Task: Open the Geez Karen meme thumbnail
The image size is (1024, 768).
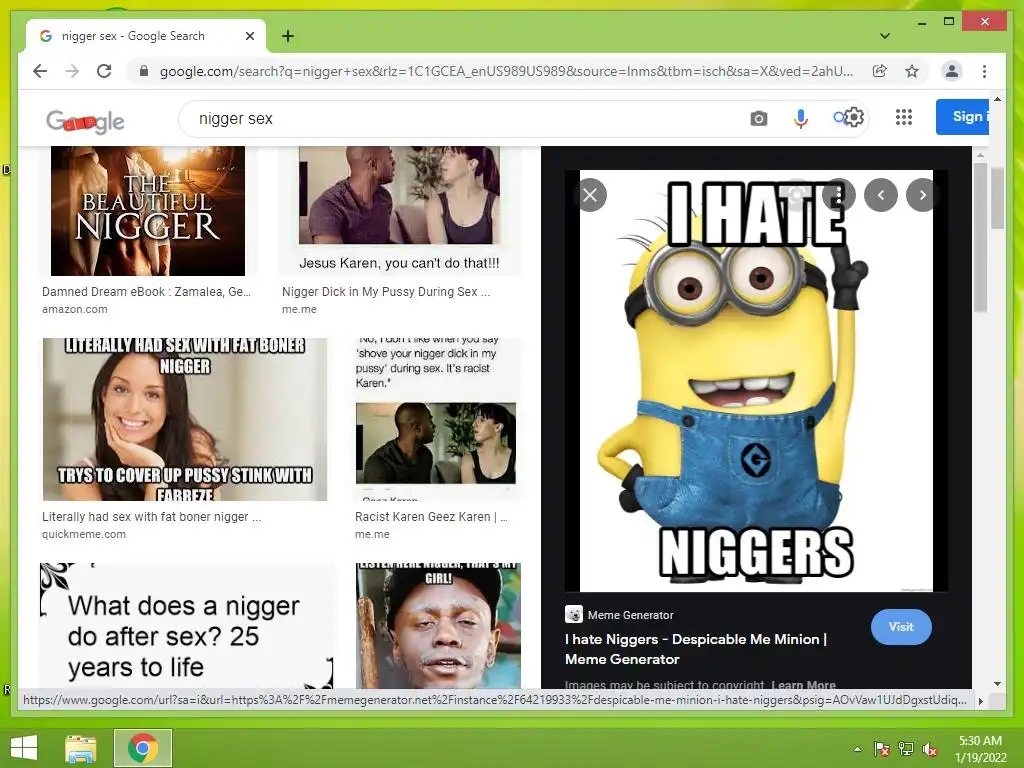Action: click(x=436, y=419)
